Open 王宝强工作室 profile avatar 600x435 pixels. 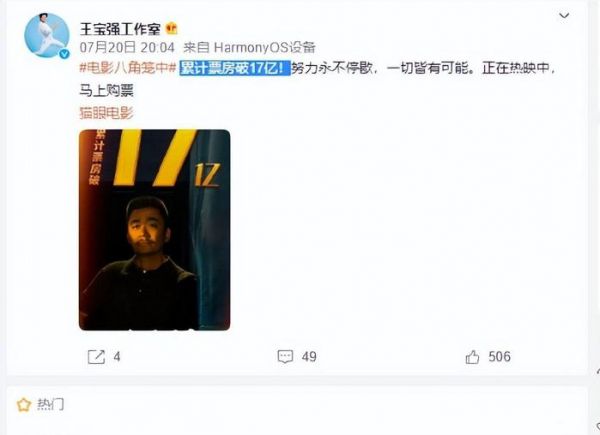point(47,35)
